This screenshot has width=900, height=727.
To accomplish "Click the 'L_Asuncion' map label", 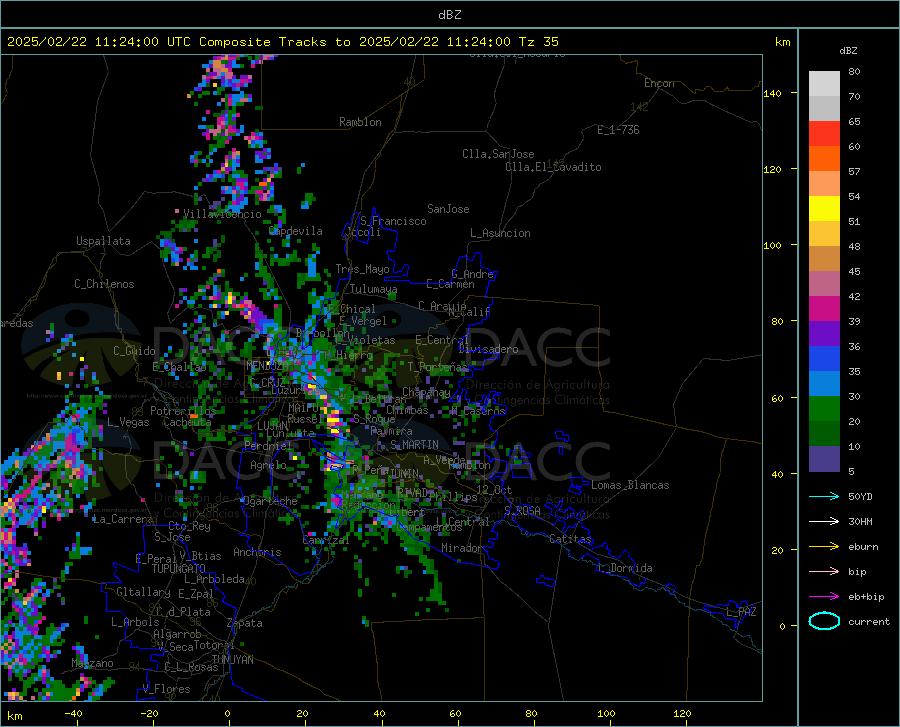I will [500, 233].
